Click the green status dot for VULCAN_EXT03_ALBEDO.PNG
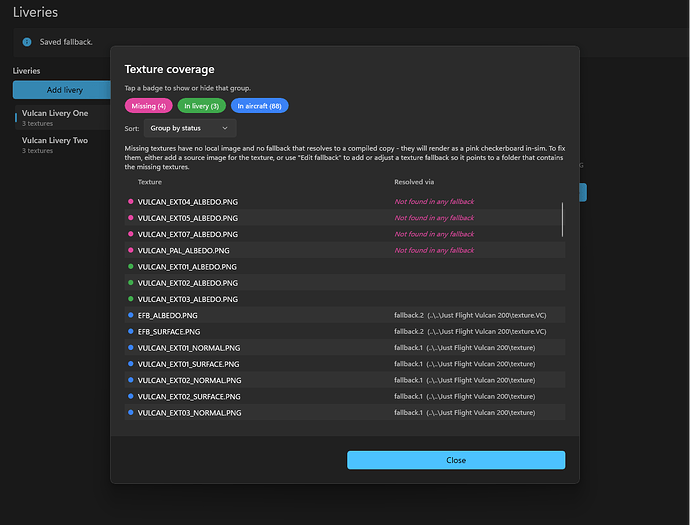 (131, 299)
